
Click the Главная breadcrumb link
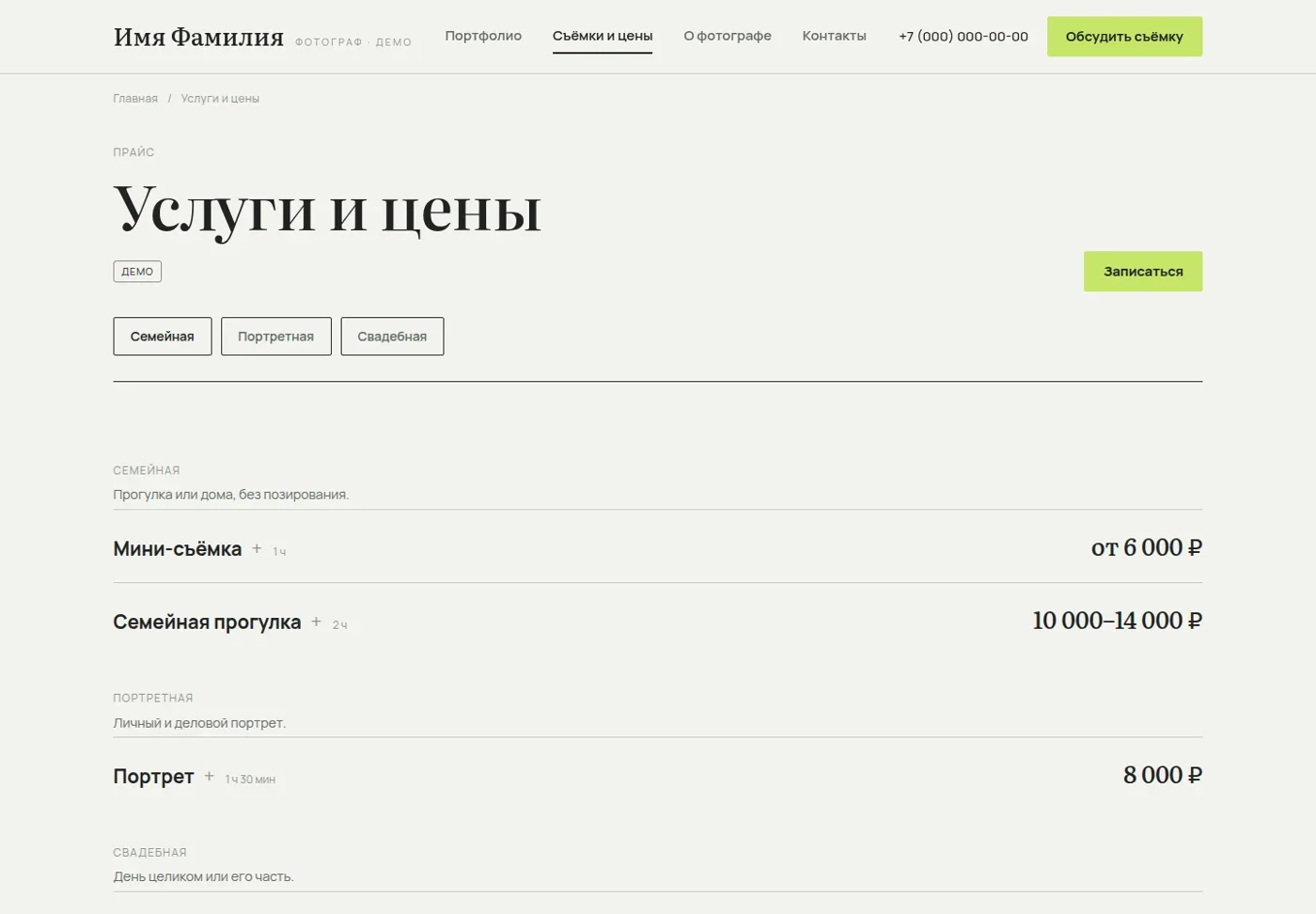[x=135, y=99]
